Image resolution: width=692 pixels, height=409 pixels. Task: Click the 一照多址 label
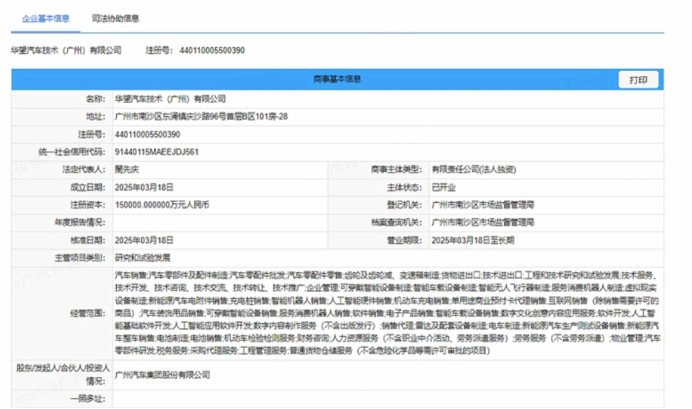88,399
